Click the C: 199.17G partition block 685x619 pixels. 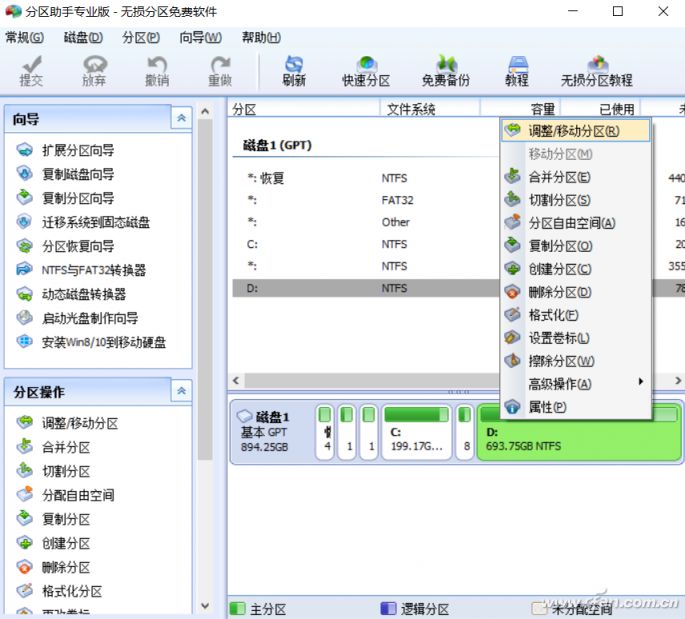tap(417, 432)
